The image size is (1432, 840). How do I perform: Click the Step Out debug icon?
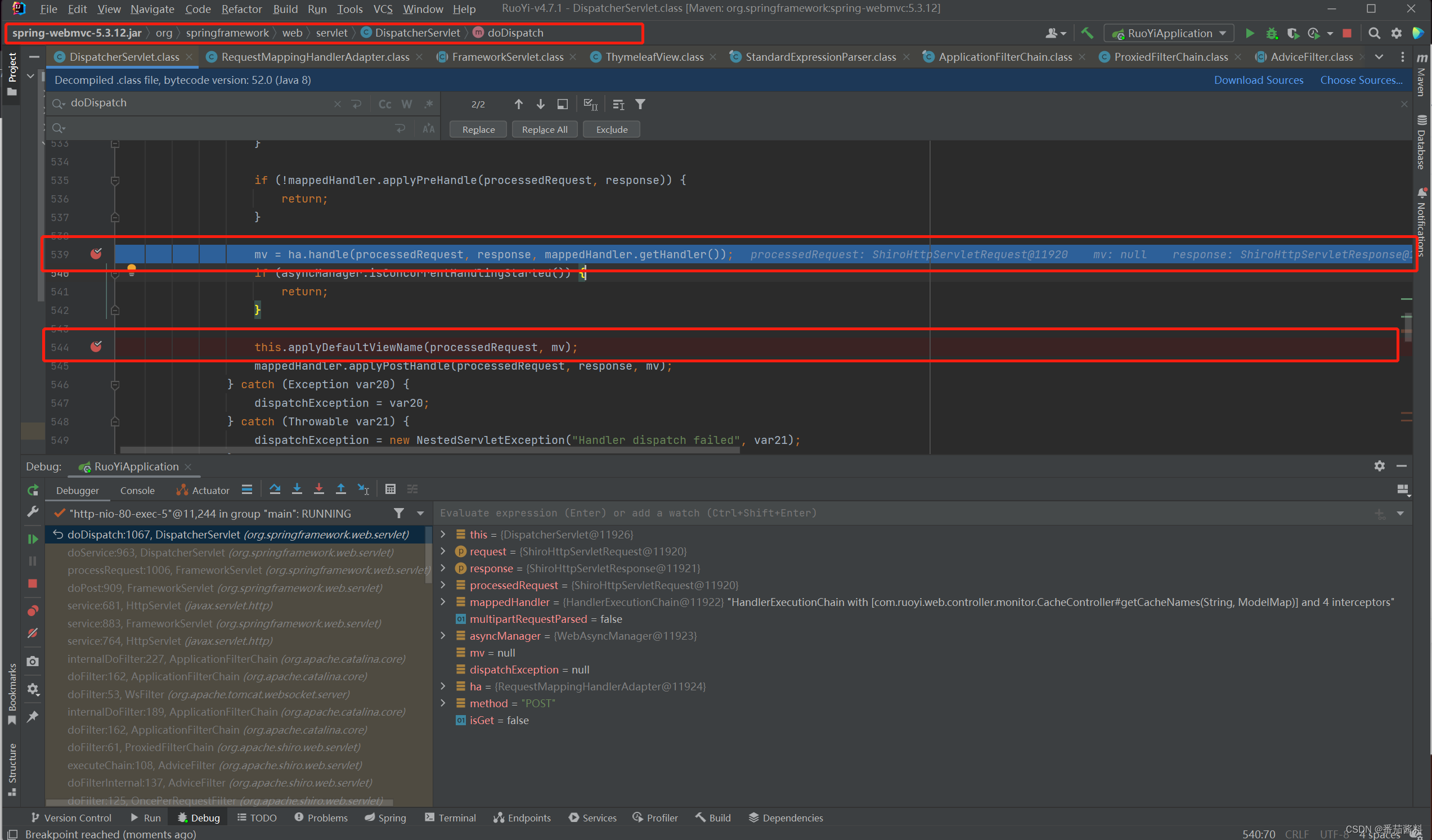point(341,489)
